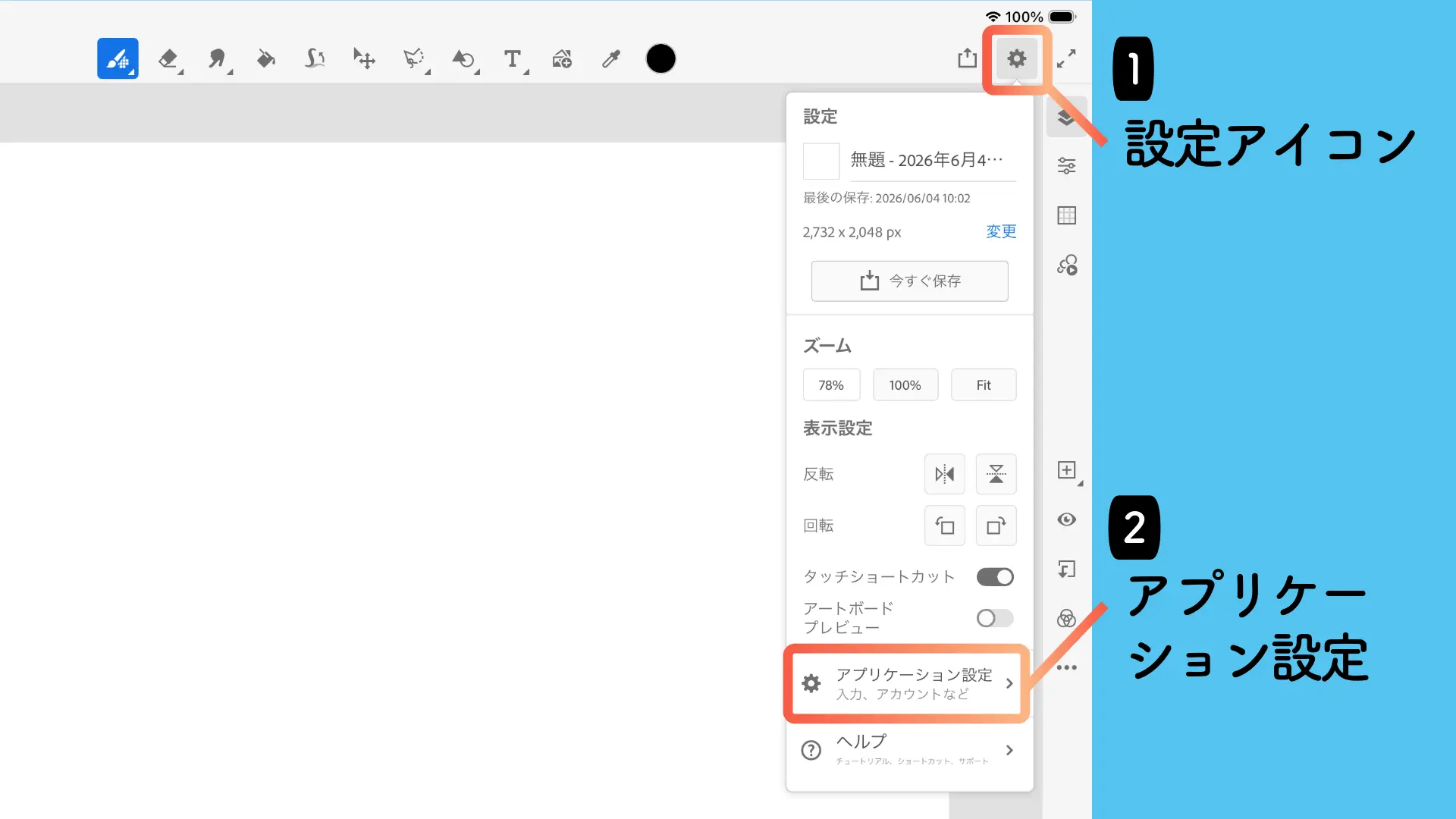Viewport: 1456px width, 819px height.
Task: Expand the アプリケーション設定 chevron
Action: tap(1009, 683)
